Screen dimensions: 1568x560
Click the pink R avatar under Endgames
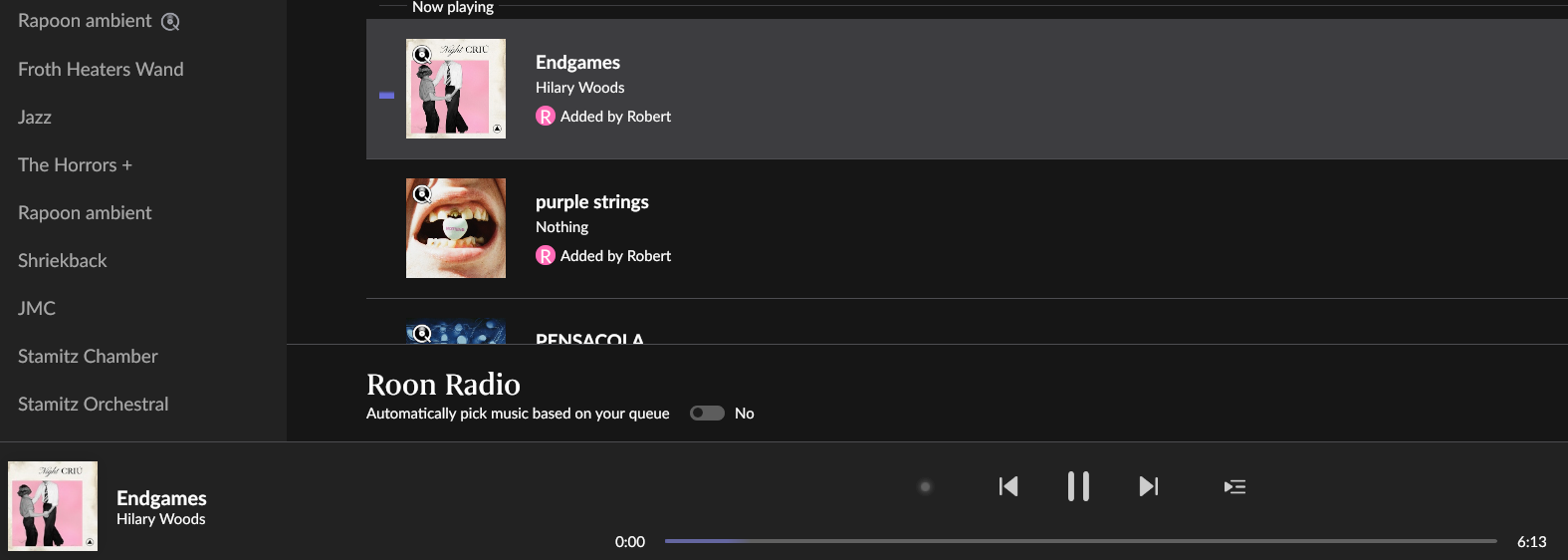[x=546, y=117]
